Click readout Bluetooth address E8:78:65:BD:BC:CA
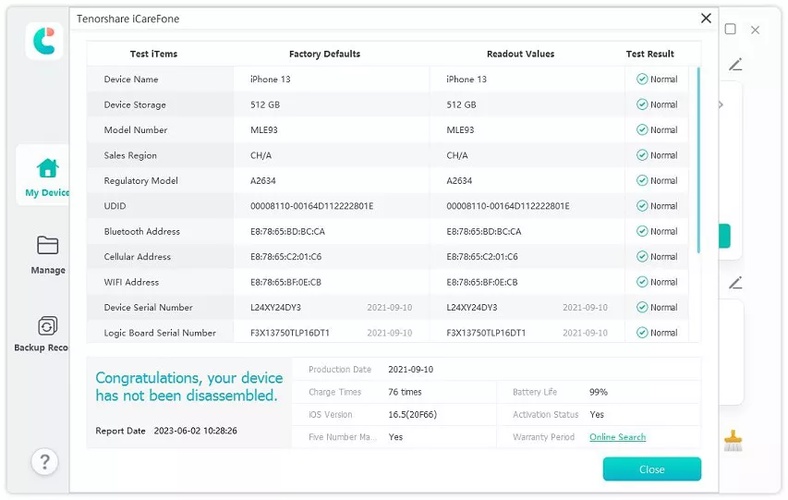The width and height of the screenshot is (788, 500). pos(484,231)
